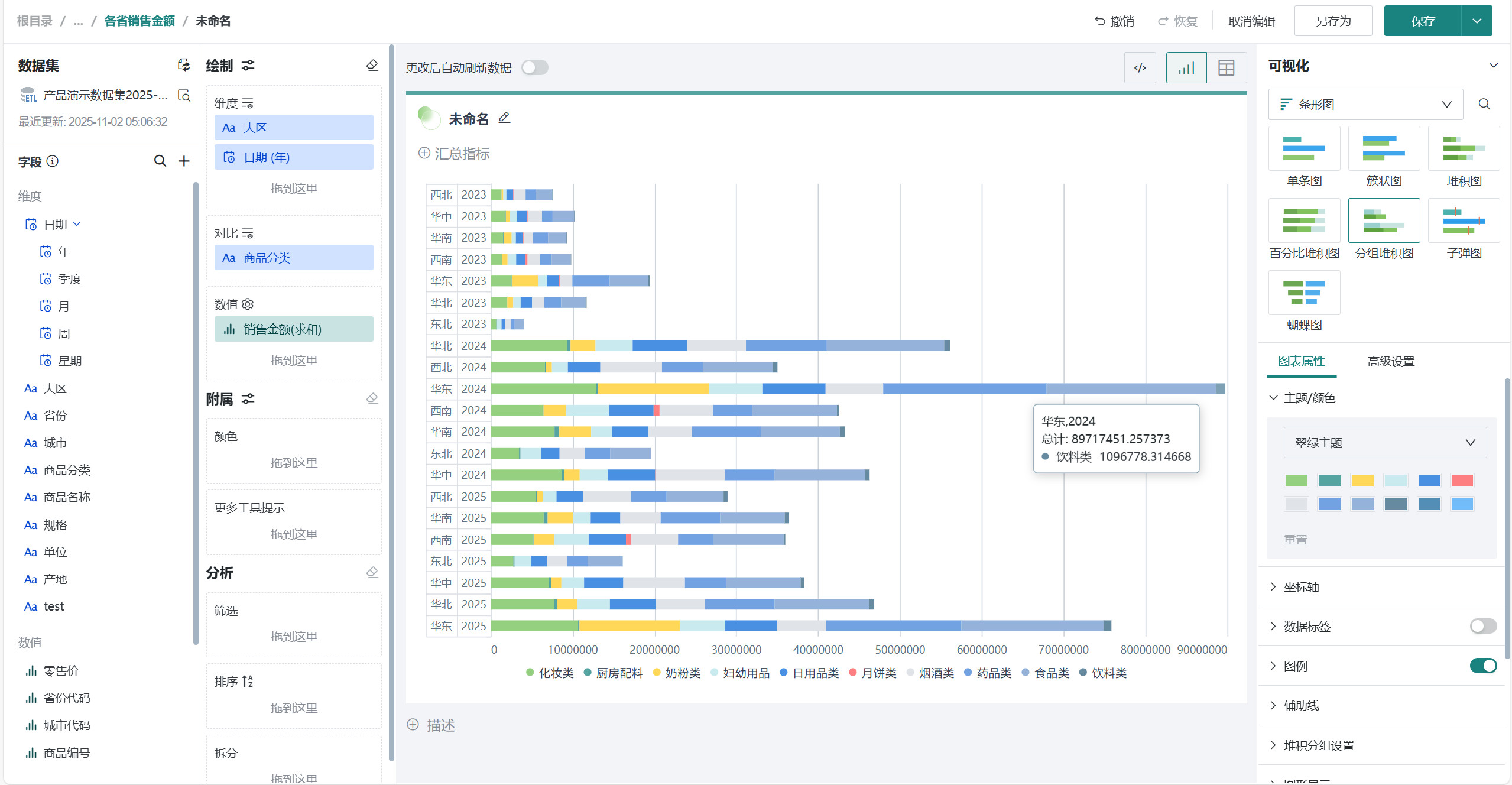Click the 取消编辑 button

pyautogui.click(x=1251, y=21)
